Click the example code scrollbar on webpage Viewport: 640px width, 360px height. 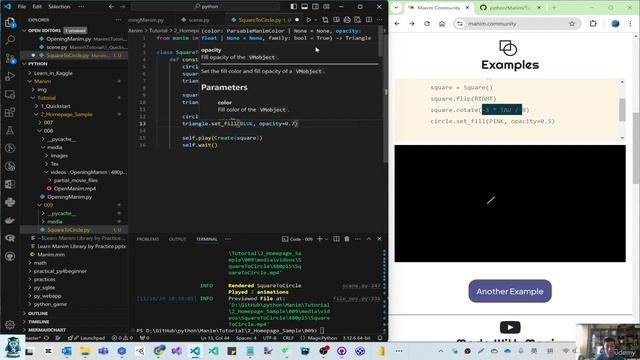[x=622, y=110]
